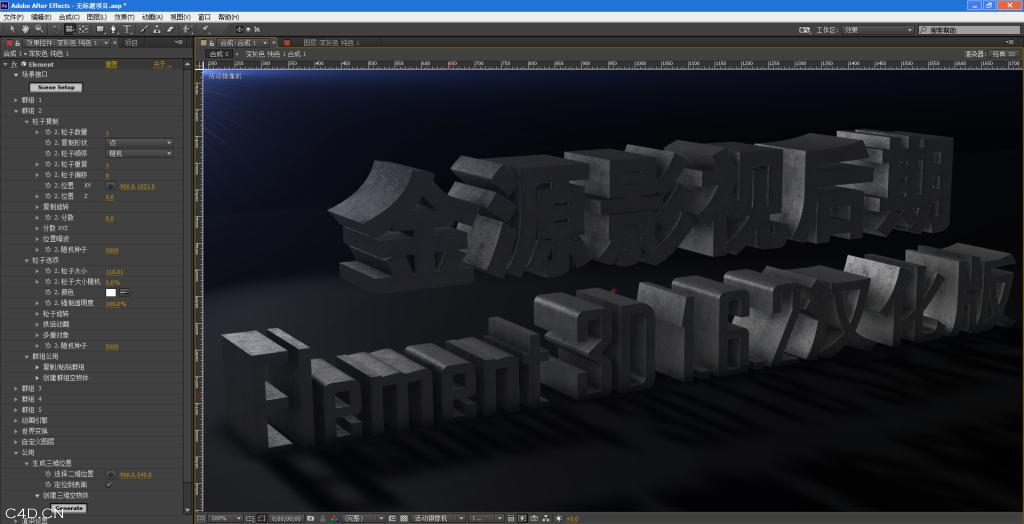
Task: Toggle the 定位到表面 checkbox
Action: click(x=108, y=485)
